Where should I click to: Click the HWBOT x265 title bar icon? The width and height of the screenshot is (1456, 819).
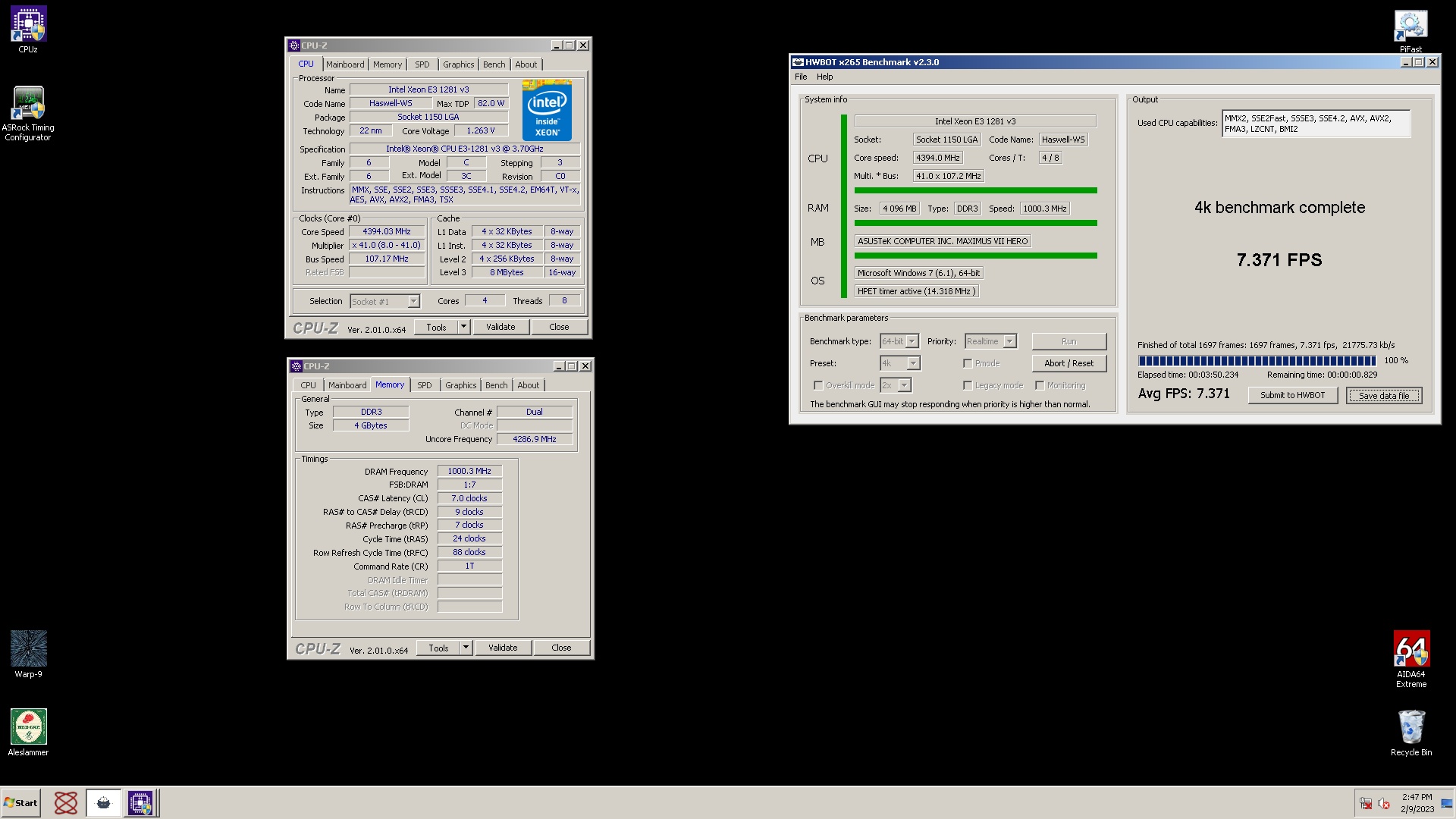[798, 62]
